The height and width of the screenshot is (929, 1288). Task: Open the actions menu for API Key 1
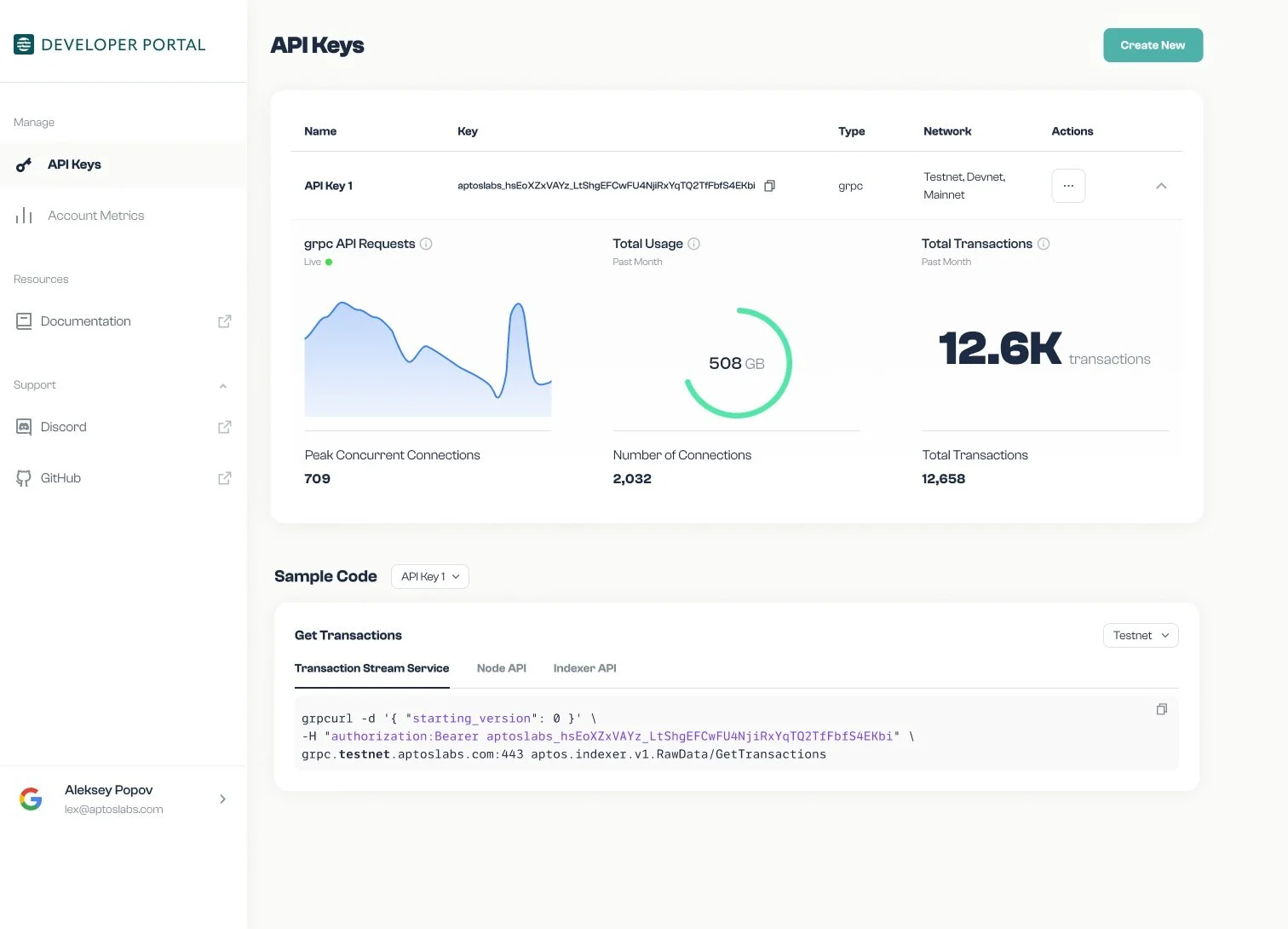1068,186
